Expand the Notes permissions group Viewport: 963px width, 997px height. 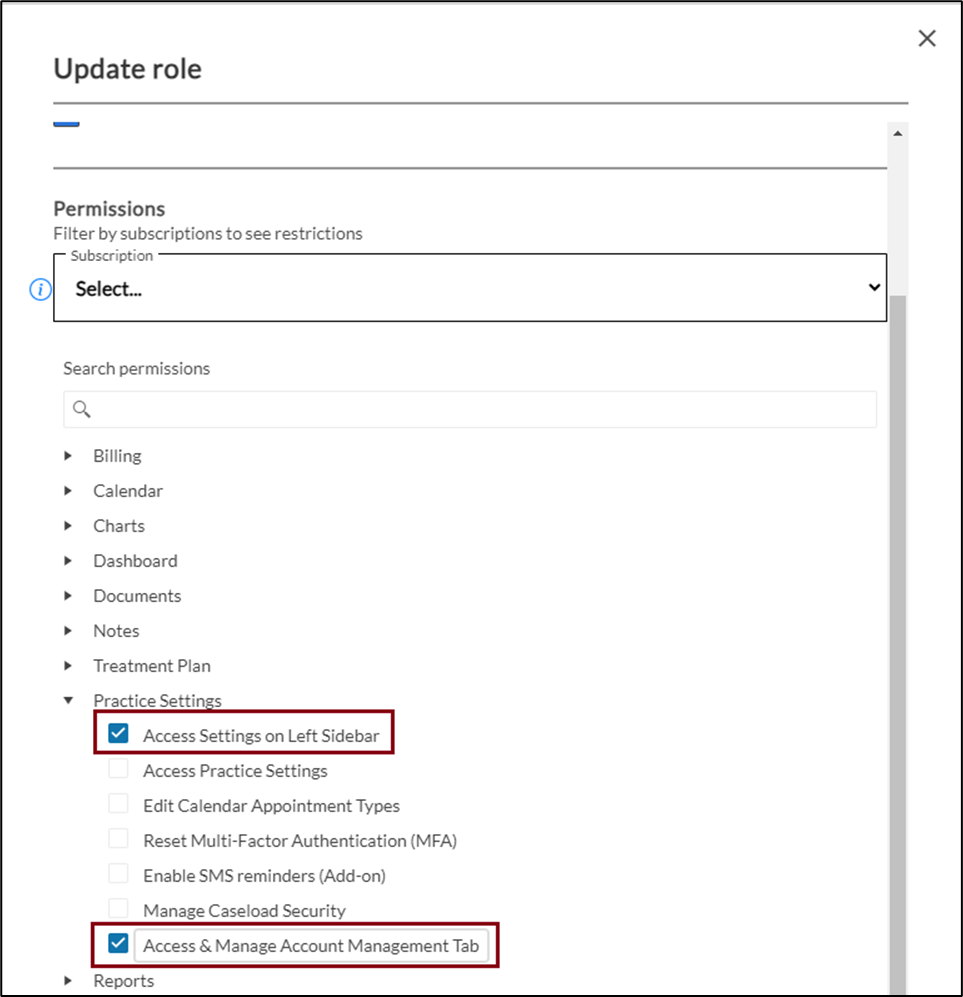pos(68,631)
